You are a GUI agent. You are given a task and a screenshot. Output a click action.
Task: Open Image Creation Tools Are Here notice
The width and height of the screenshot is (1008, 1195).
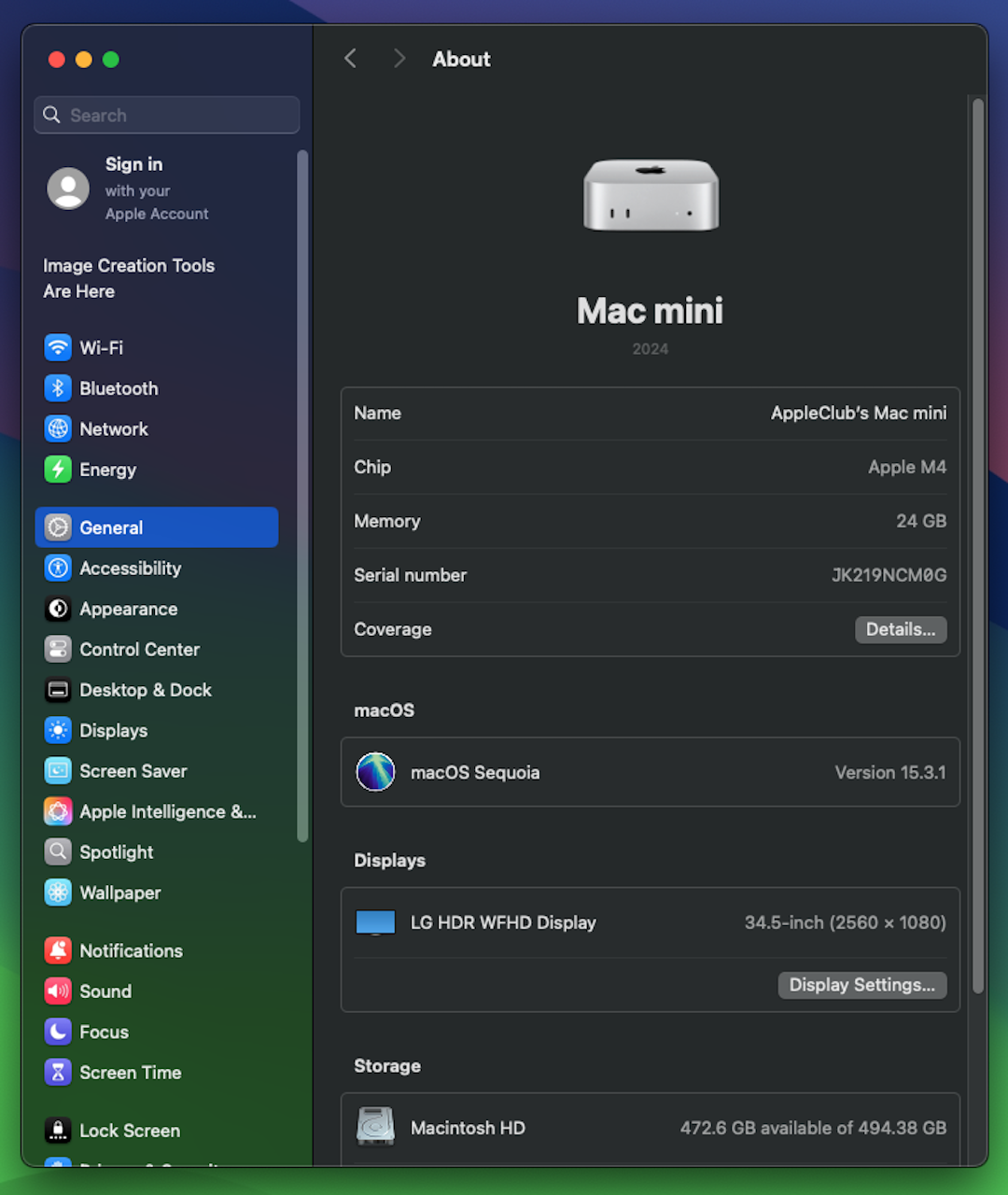tap(129, 278)
